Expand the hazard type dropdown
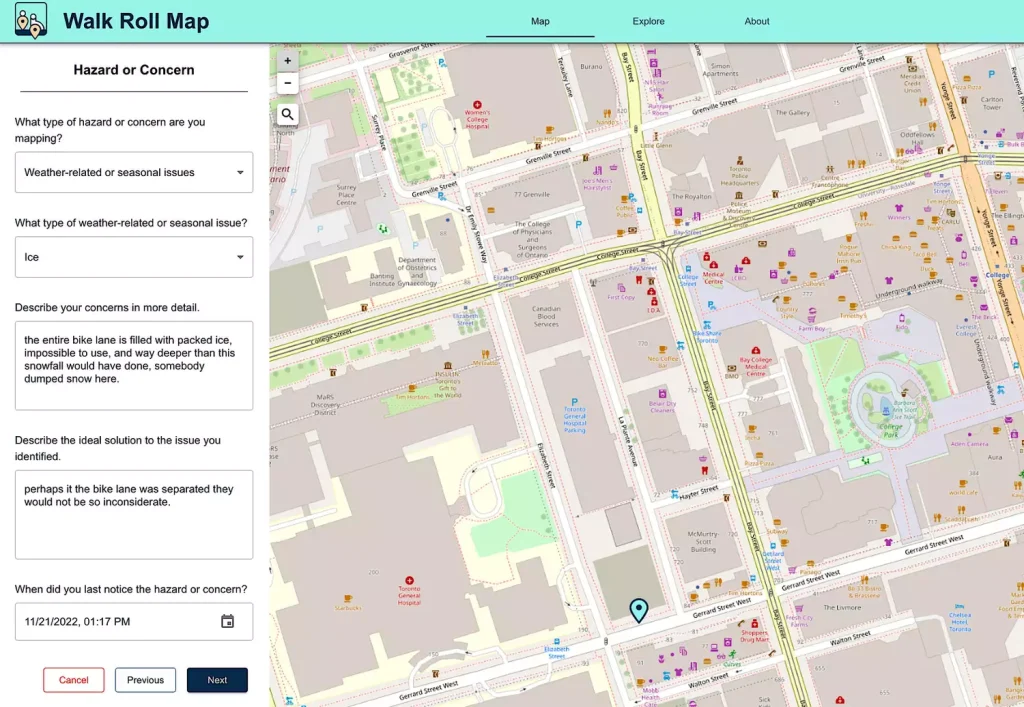This screenshot has width=1024, height=707. (x=134, y=172)
